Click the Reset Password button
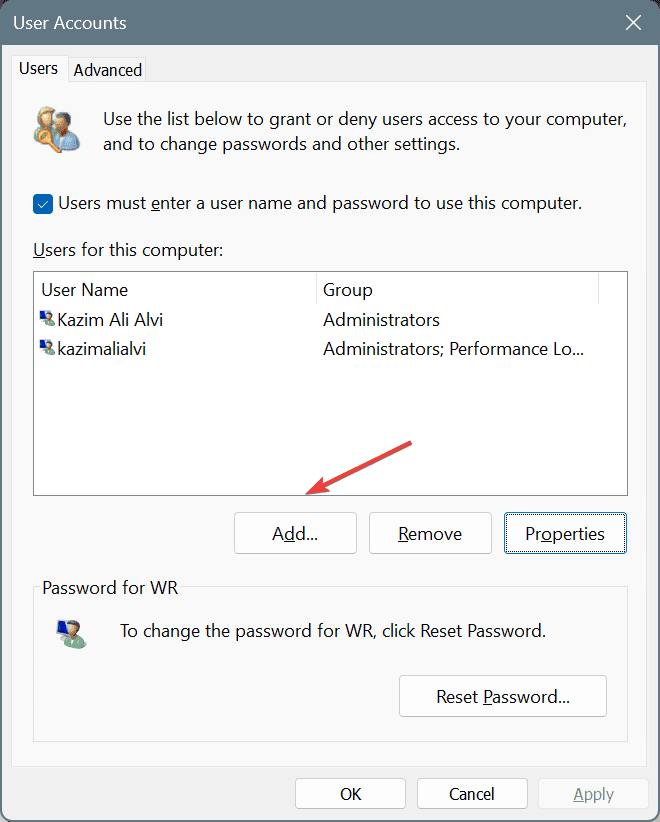 (503, 696)
